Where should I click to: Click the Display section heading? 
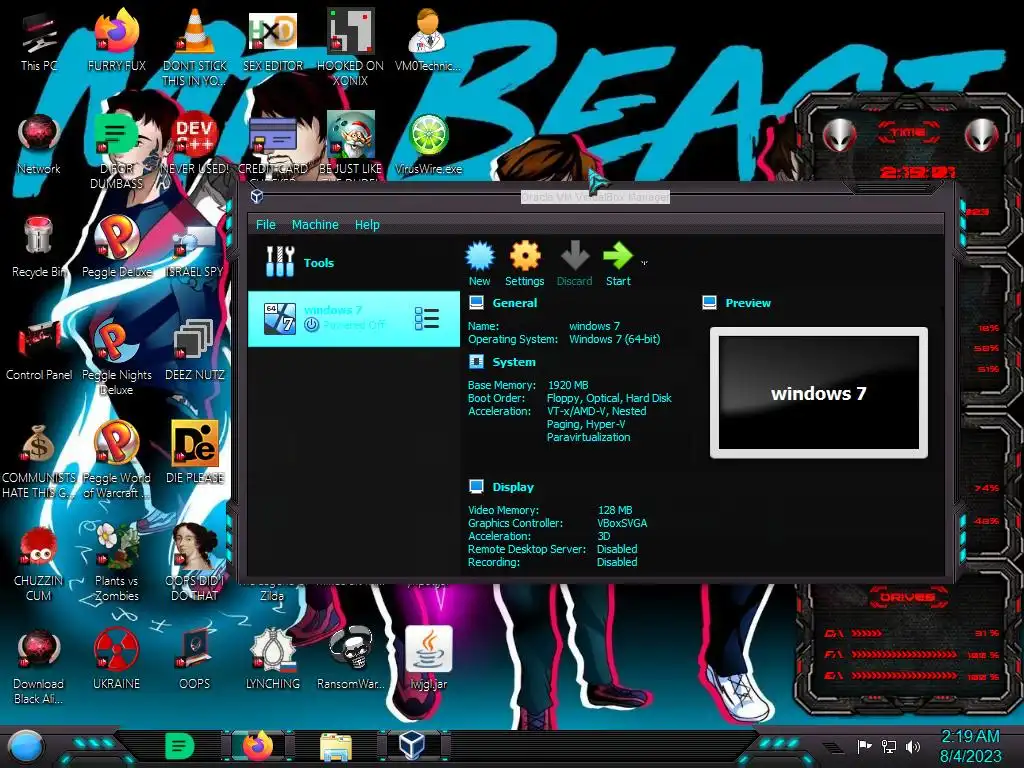tap(513, 487)
